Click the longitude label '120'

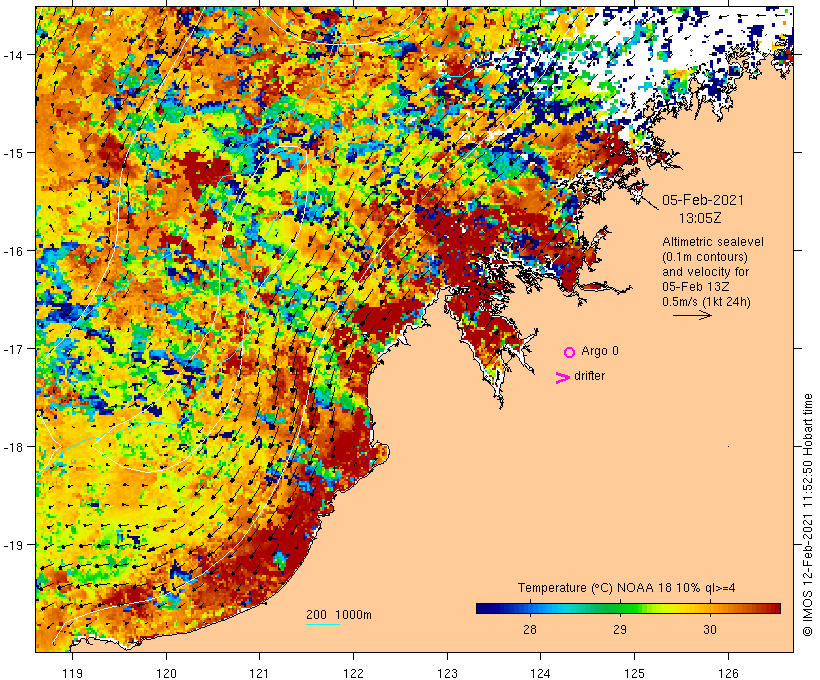166,673
